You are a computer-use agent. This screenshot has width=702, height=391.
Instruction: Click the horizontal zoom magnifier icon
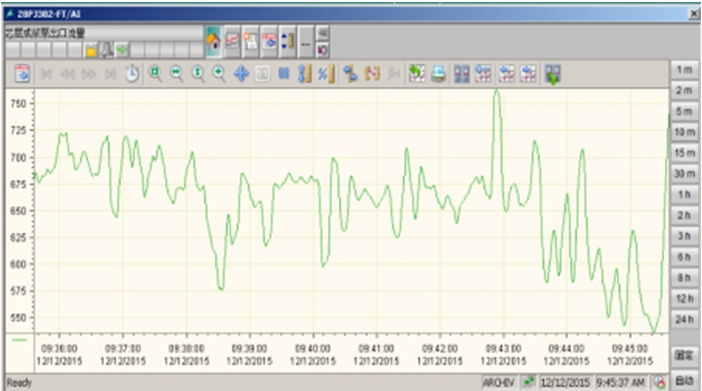point(176,73)
